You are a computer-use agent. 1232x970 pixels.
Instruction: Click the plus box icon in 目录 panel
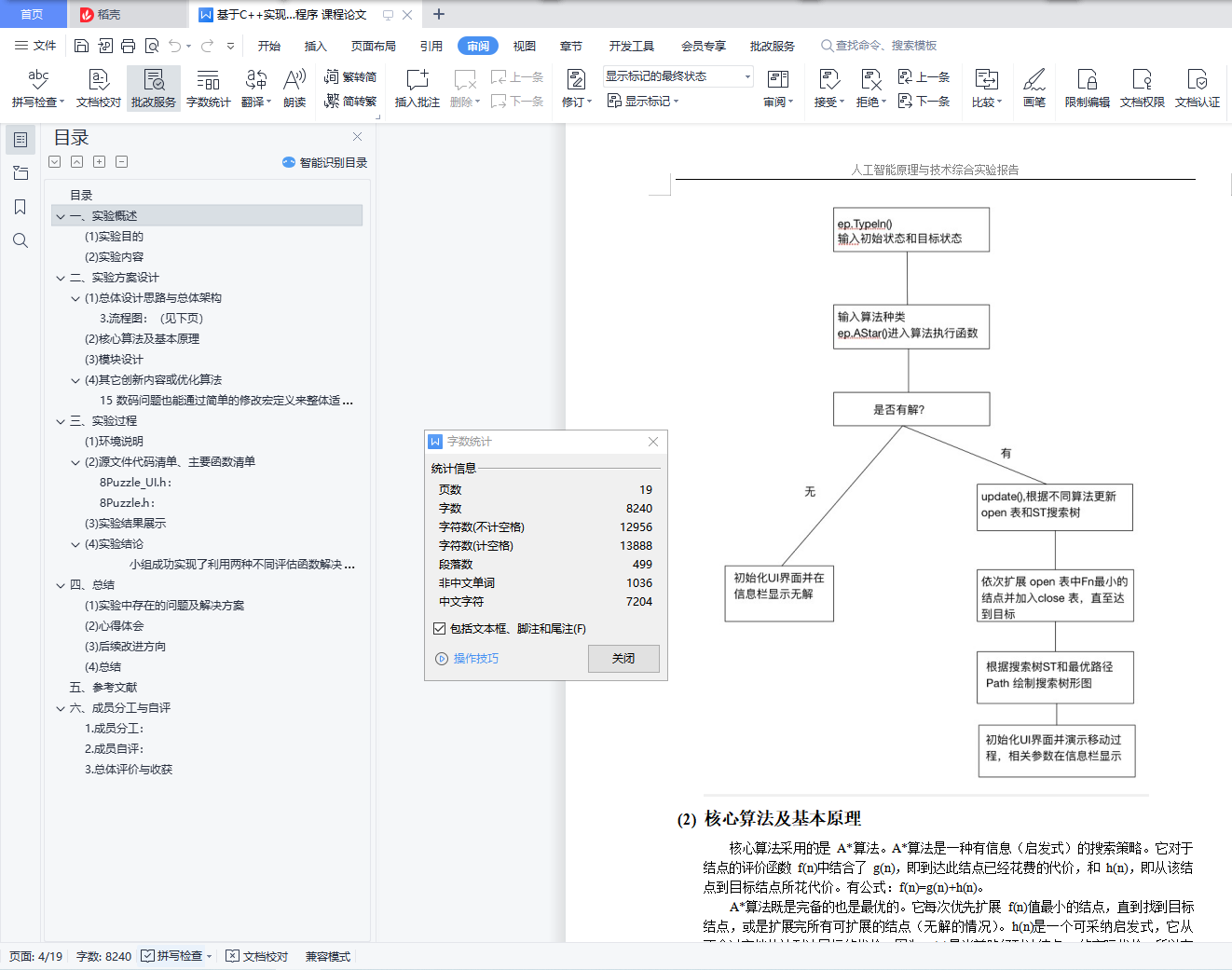click(x=100, y=161)
